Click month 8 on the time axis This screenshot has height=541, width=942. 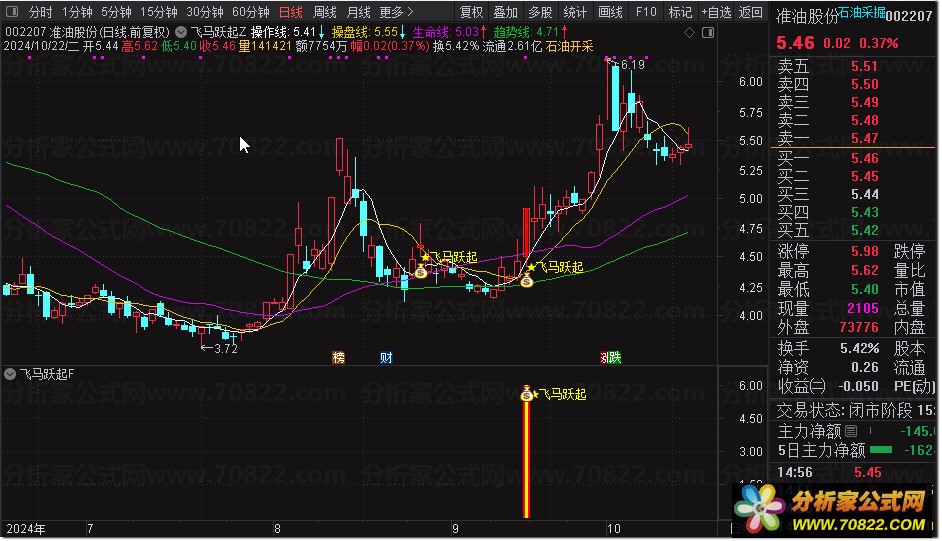click(277, 529)
